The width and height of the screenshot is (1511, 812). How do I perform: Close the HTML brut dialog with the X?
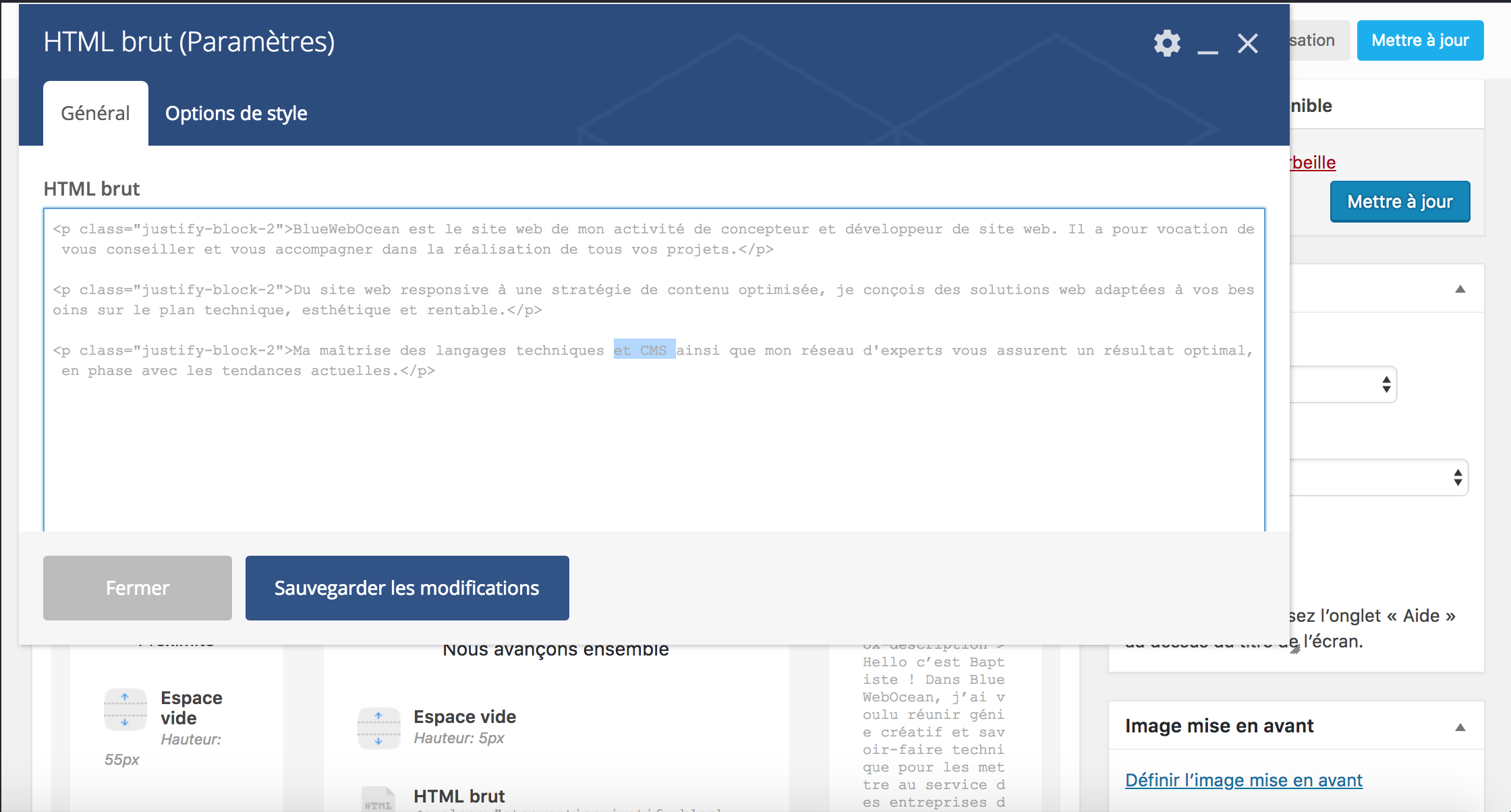[x=1248, y=43]
